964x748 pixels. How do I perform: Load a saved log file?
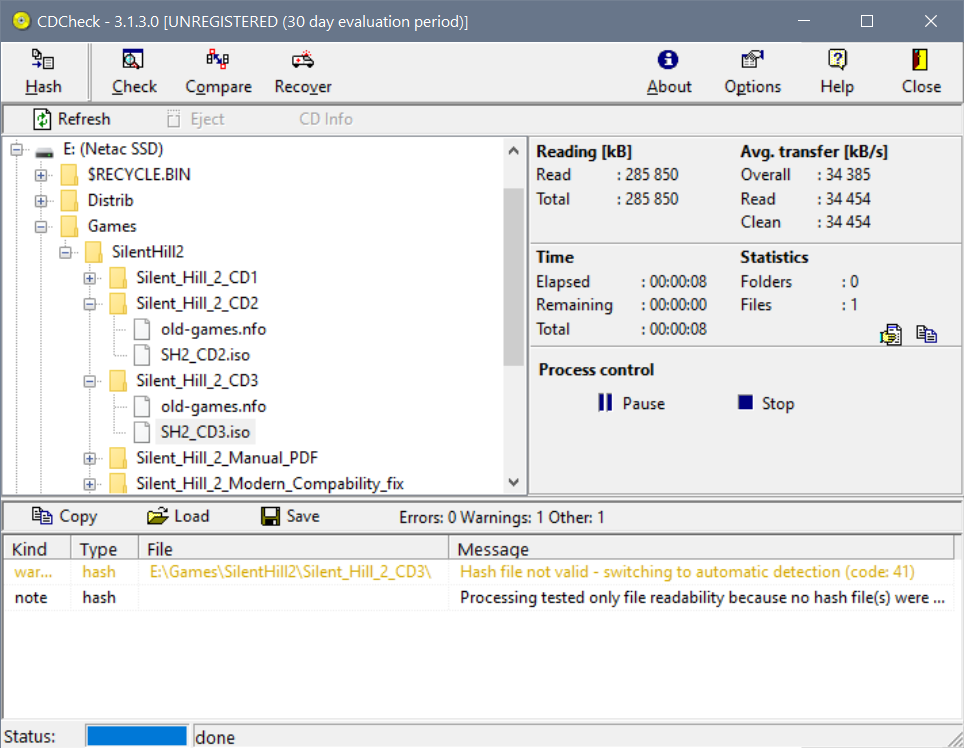(178, 516)
